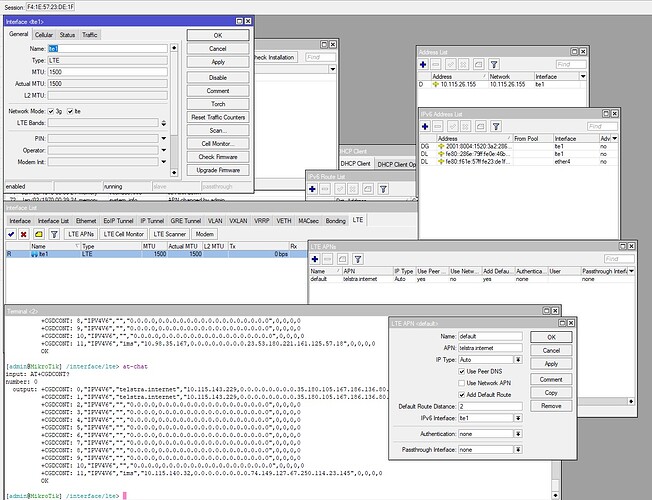The height and width of the screenshot is (500, 652).
Task: Switch to the Cellular tab
Action: tap(44, 35)
